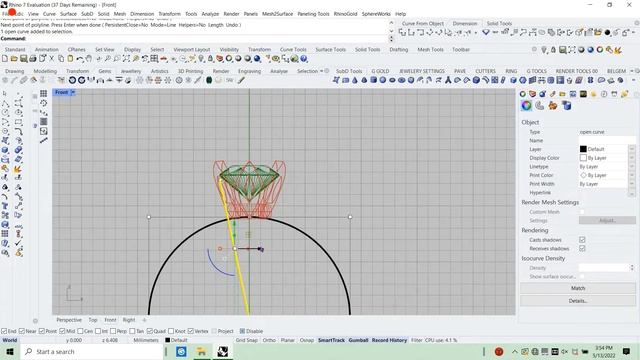This screenshot has width=640, height=360.
Task: Toggle Ortho in the status bar
Action: (269, 340)
